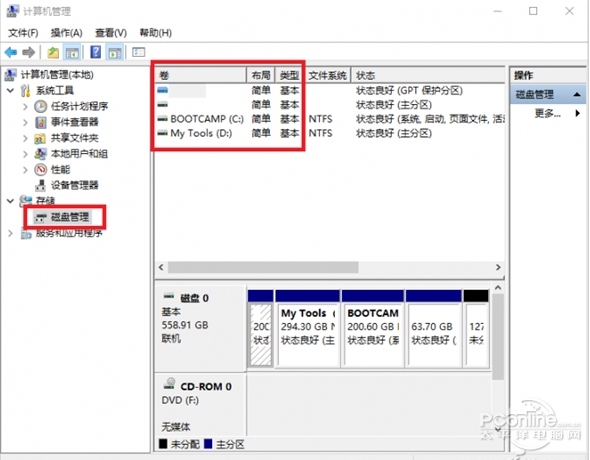Click the Back arrow toolbar icon

point(11,52)
